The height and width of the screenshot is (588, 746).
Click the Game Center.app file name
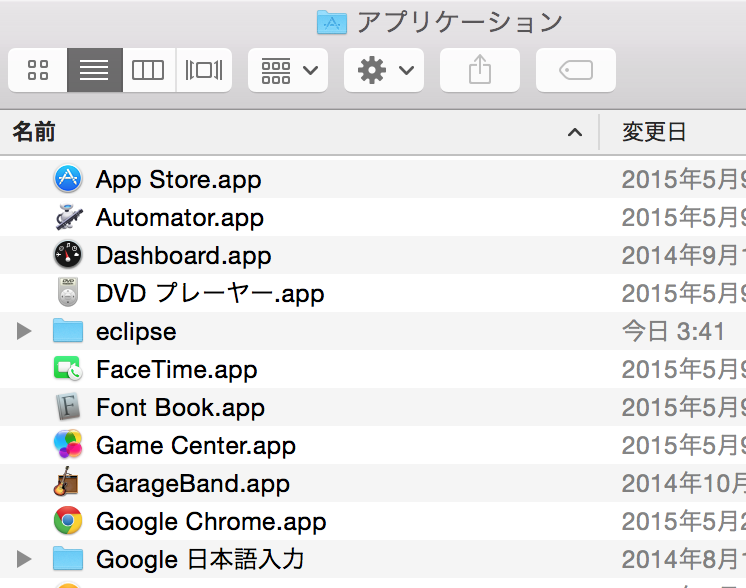(196, 446)
